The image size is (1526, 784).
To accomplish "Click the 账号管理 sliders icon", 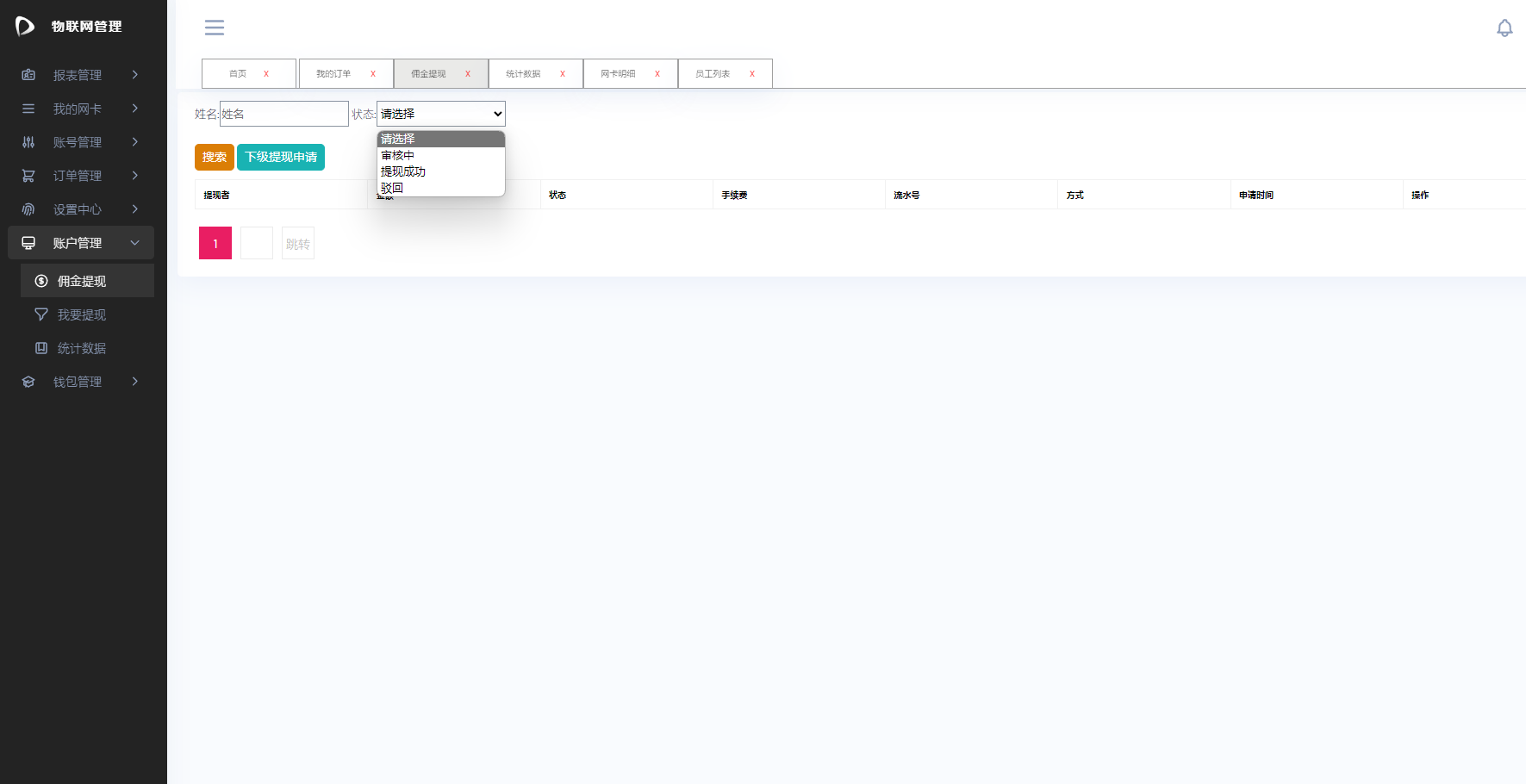I will pyautogui.click(x=28, y=142).
